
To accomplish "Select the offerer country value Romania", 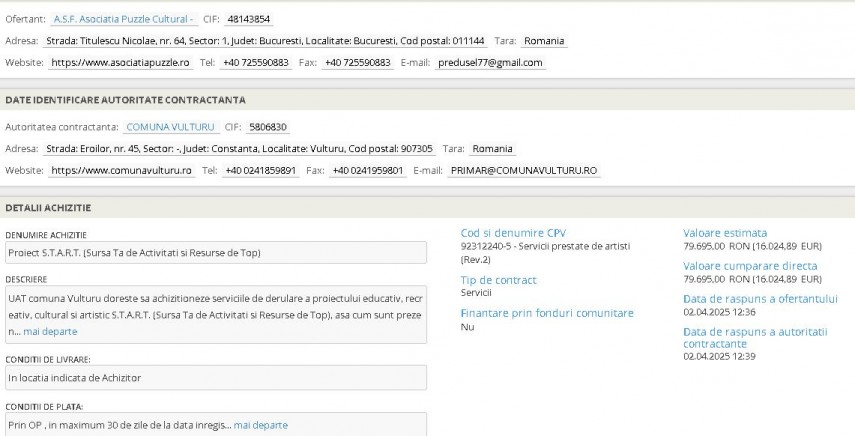I will [x=544, y=41].
